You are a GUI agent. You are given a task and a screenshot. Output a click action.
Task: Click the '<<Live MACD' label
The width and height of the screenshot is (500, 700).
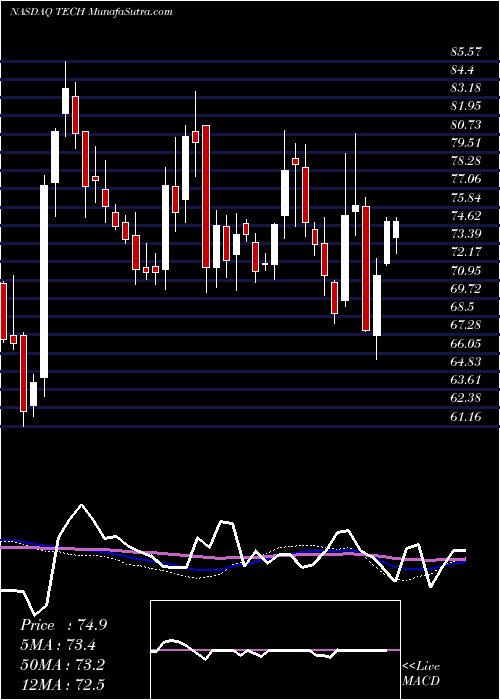pos(421,674)
